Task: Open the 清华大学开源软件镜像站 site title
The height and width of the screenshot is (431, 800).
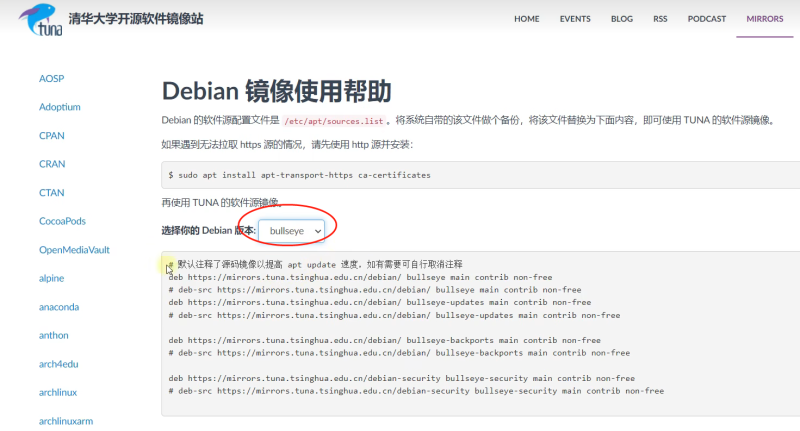Action: (x=136, y=19)
